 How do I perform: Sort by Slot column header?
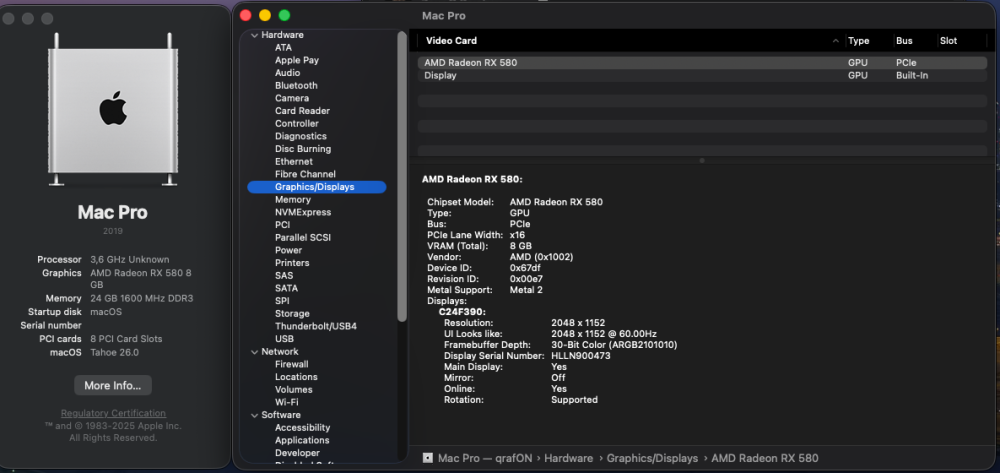948,41
